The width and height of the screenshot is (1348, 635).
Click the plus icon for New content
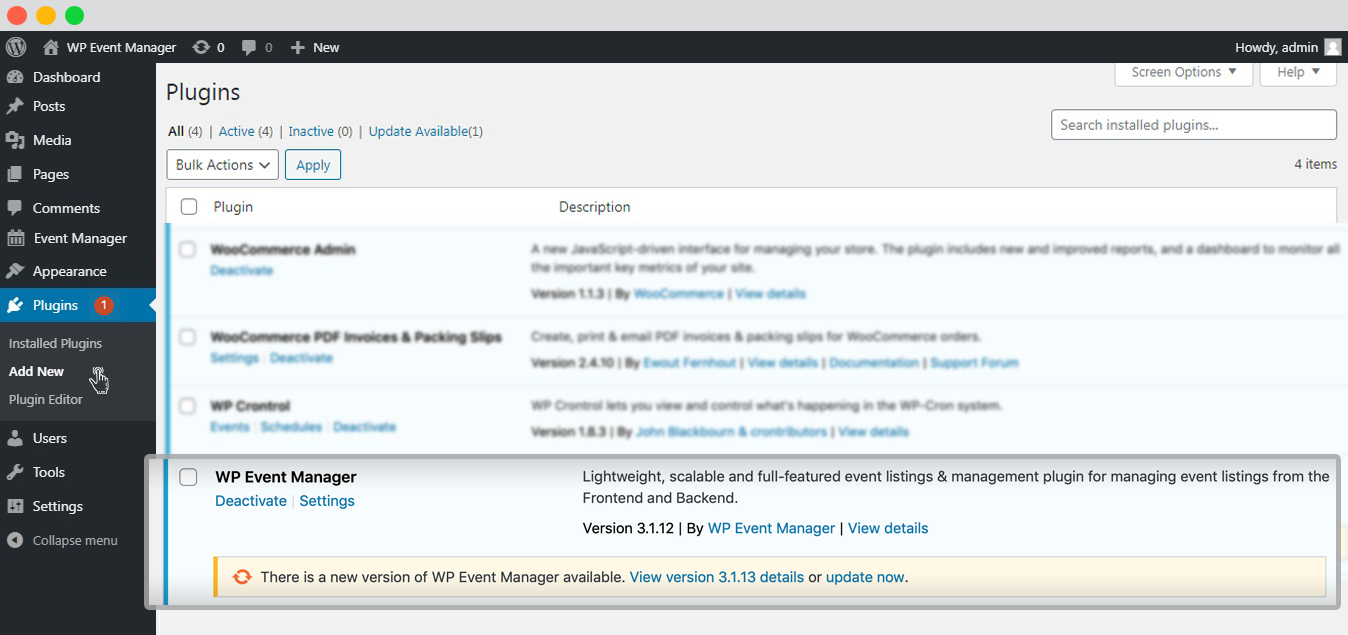coord(297,47)
